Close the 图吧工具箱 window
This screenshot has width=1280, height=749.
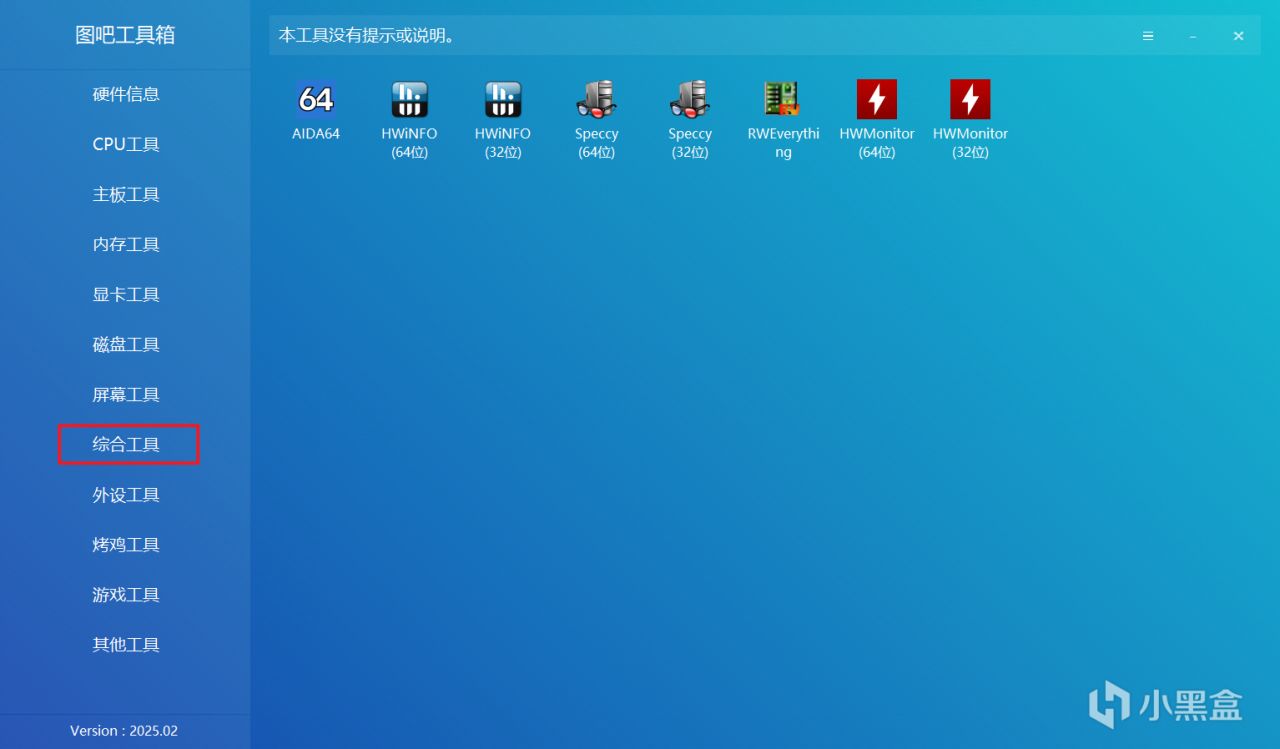(x=1238, y=36)
